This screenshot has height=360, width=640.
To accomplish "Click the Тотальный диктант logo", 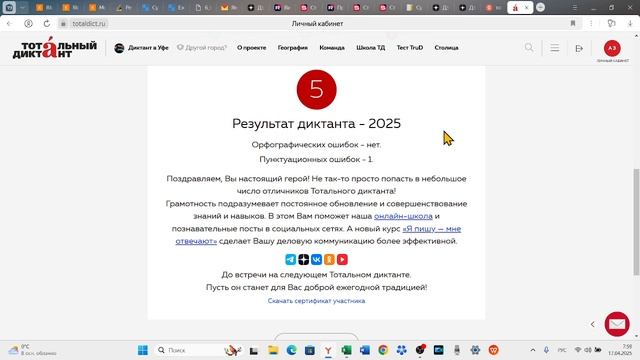I will click(55, 48).
